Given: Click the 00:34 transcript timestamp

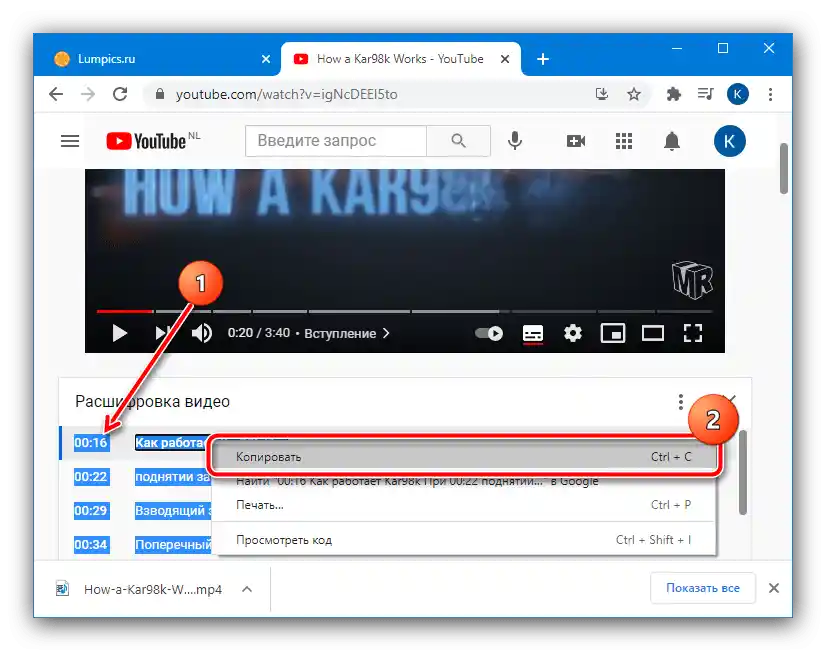Looking at the screenshot, I should click(x=91, y=544).
